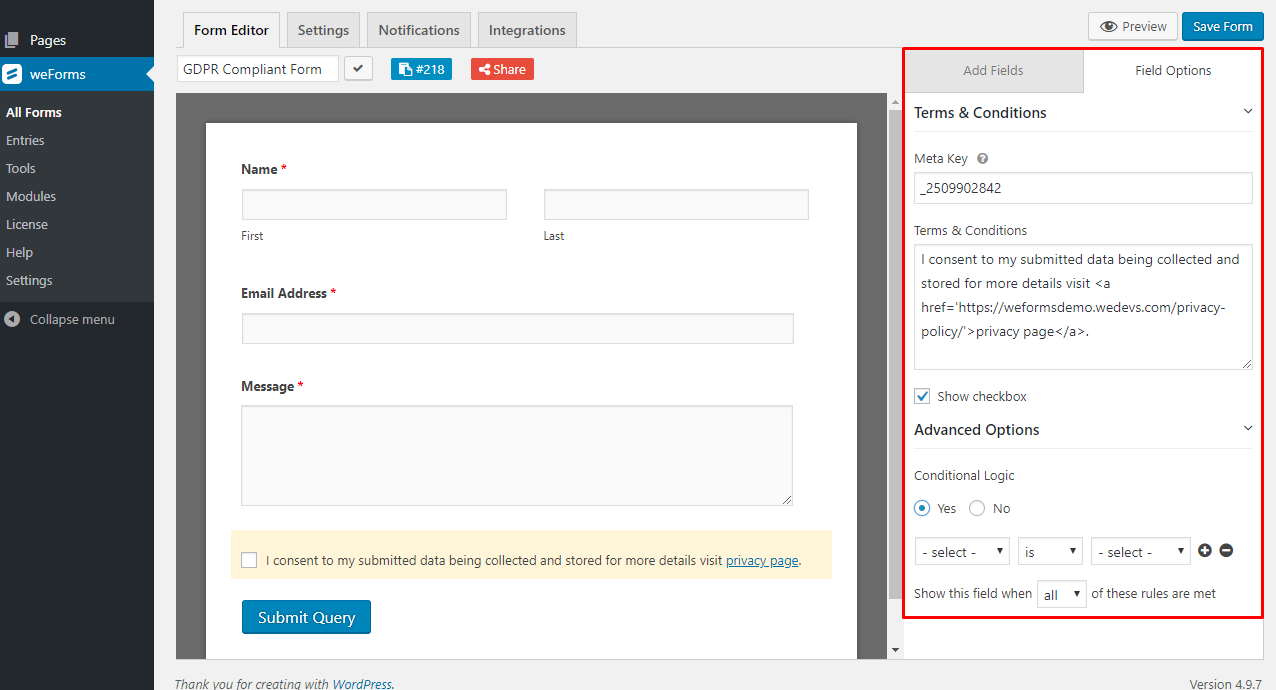Copy the form shortcode #218

tap(421, 69)
